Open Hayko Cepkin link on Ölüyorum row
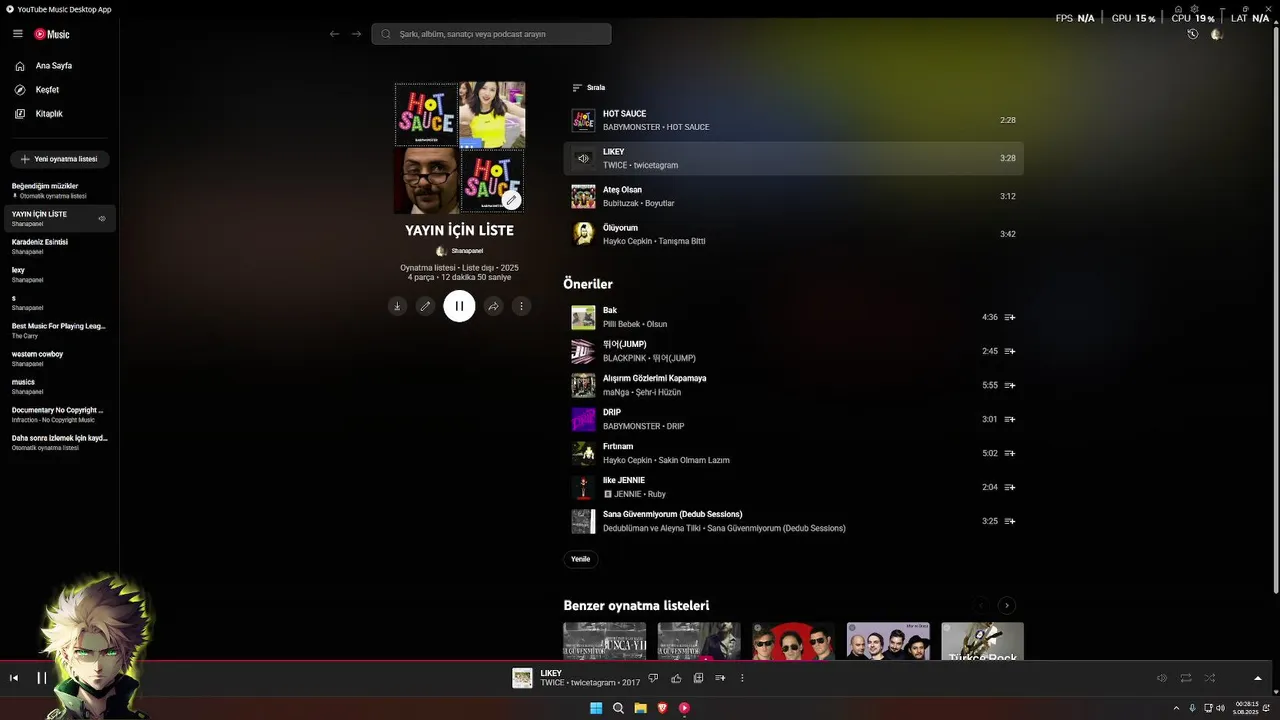Screen dimensions: 1280x720 pos(627,241)
